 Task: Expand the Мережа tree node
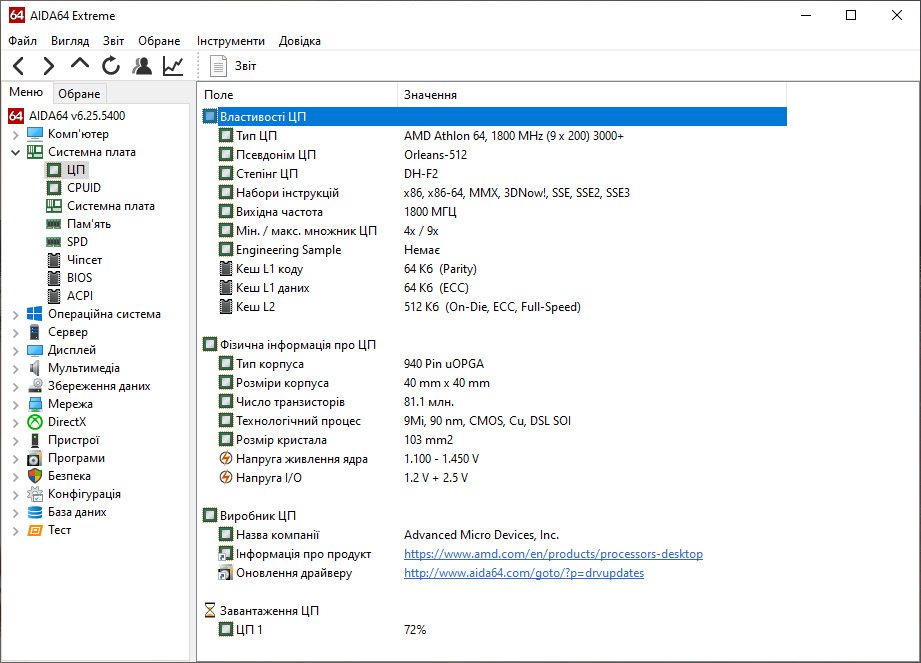point(16,405)
